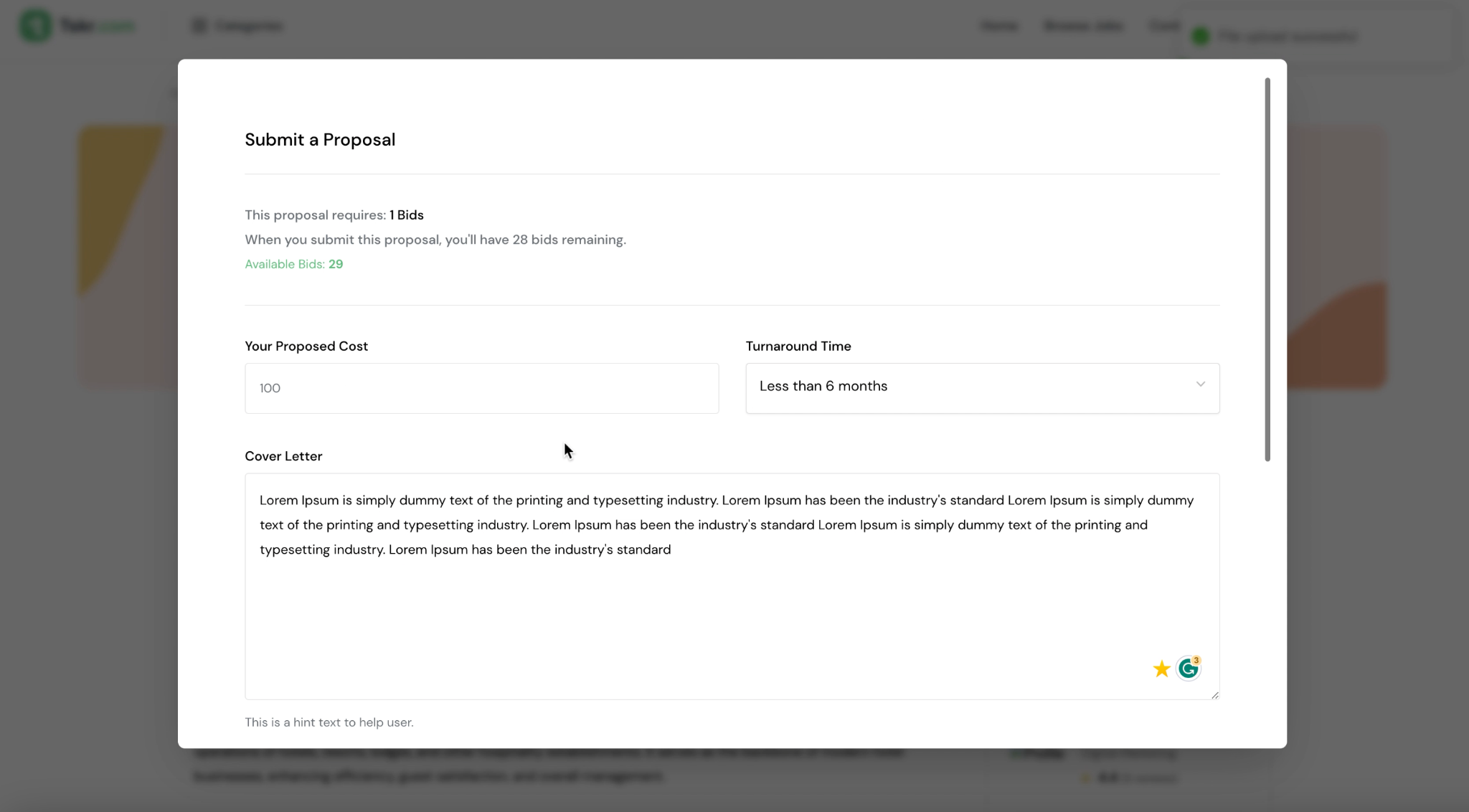
Task: Click the Turnaround Time label
Action: pyautogui.click(x=798, y=346)
